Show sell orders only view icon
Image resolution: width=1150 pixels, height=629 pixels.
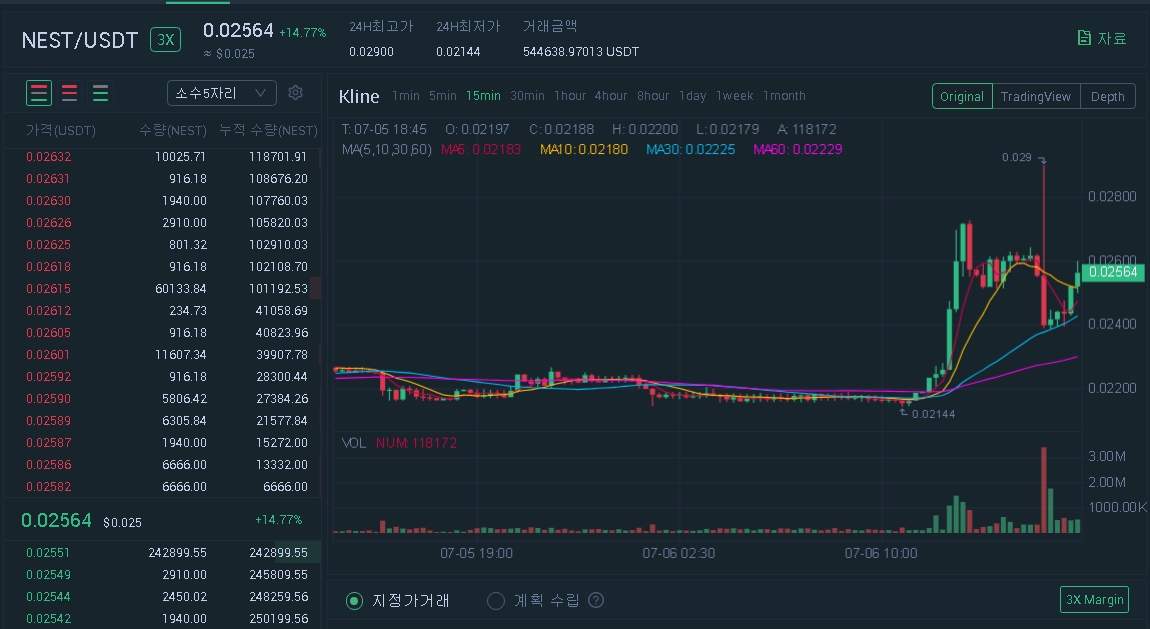pyautogui.click(x=70, y=94)
